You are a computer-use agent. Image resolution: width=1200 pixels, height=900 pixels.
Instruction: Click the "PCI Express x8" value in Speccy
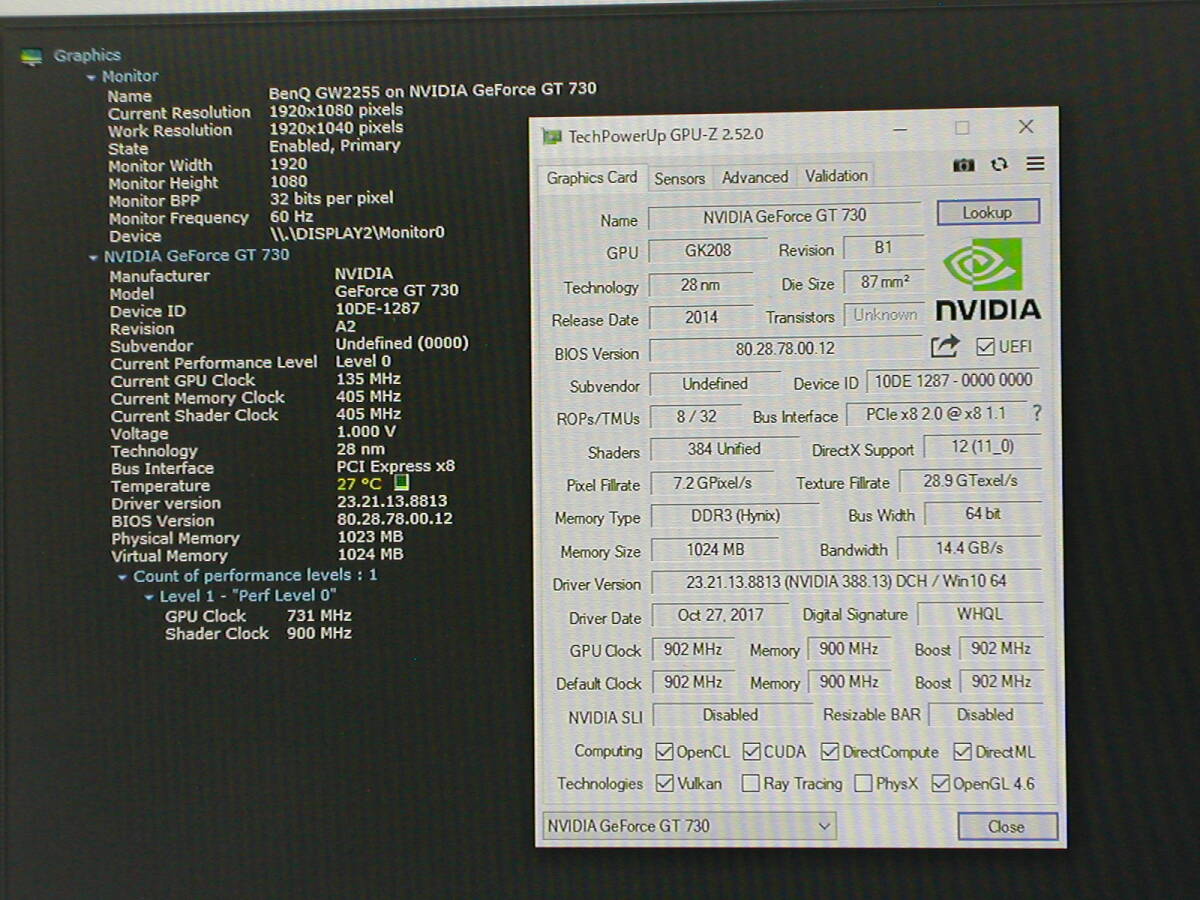(396, 466)
